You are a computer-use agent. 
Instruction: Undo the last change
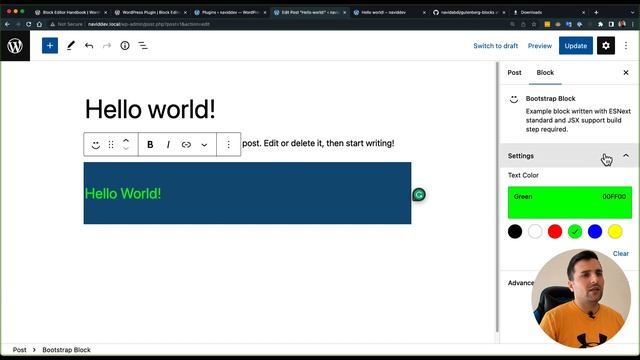pos(89,46)
